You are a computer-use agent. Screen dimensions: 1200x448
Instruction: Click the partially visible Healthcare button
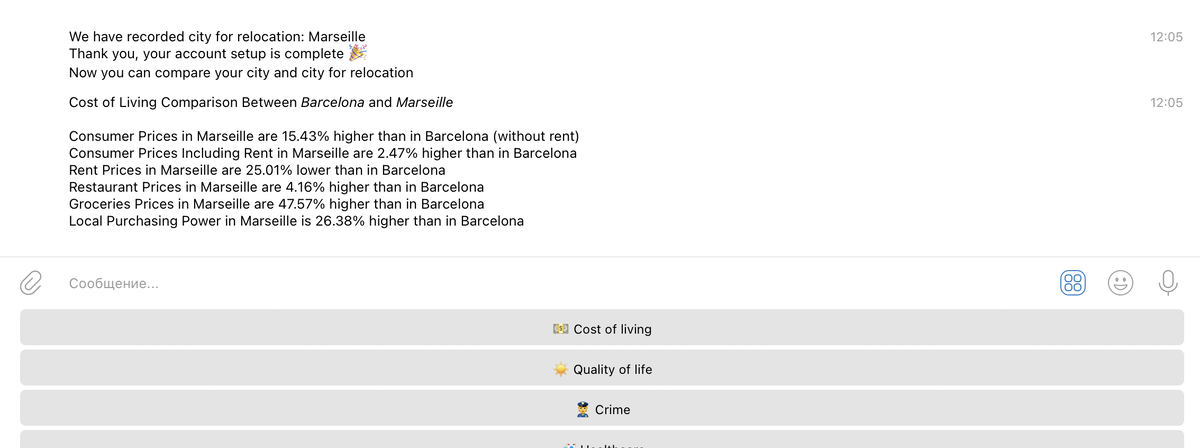[x=602, y=441]
